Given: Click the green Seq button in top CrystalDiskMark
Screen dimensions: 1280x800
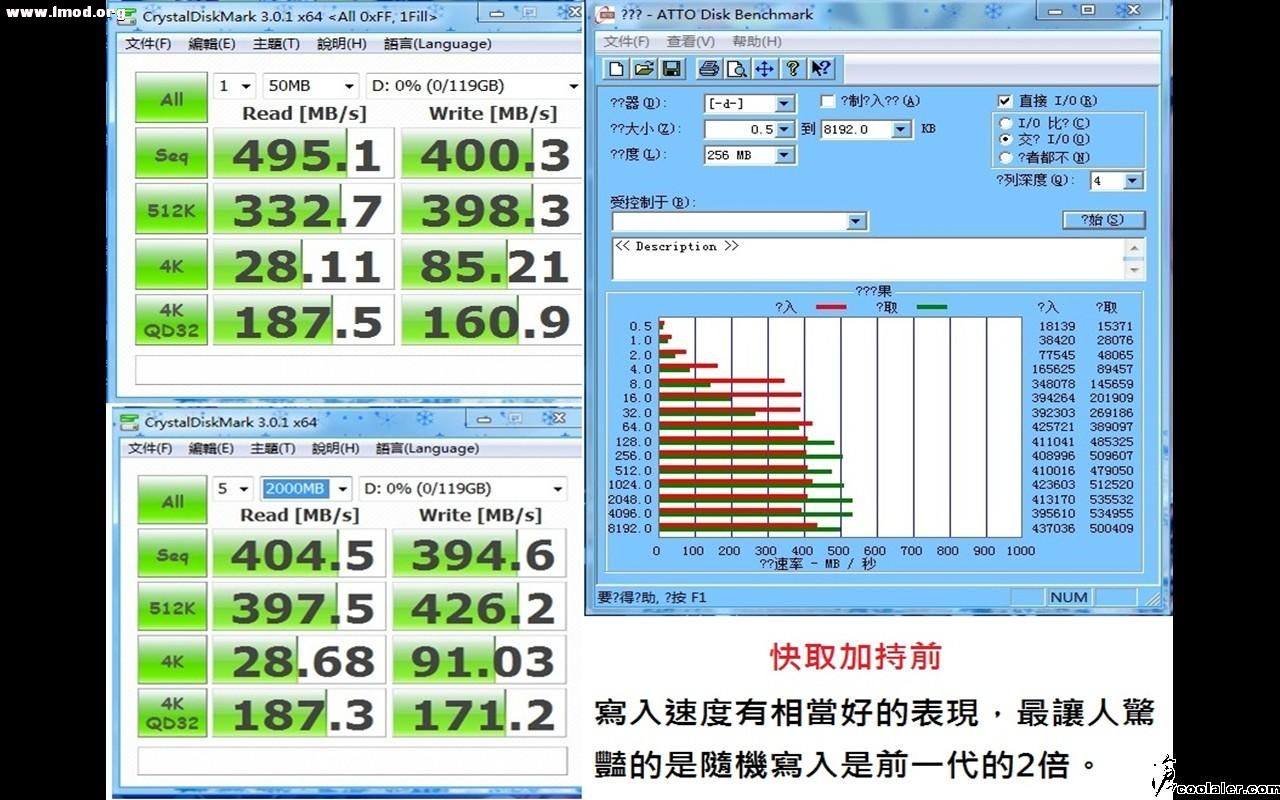Looking at the screenshot, I should (171, 155).
